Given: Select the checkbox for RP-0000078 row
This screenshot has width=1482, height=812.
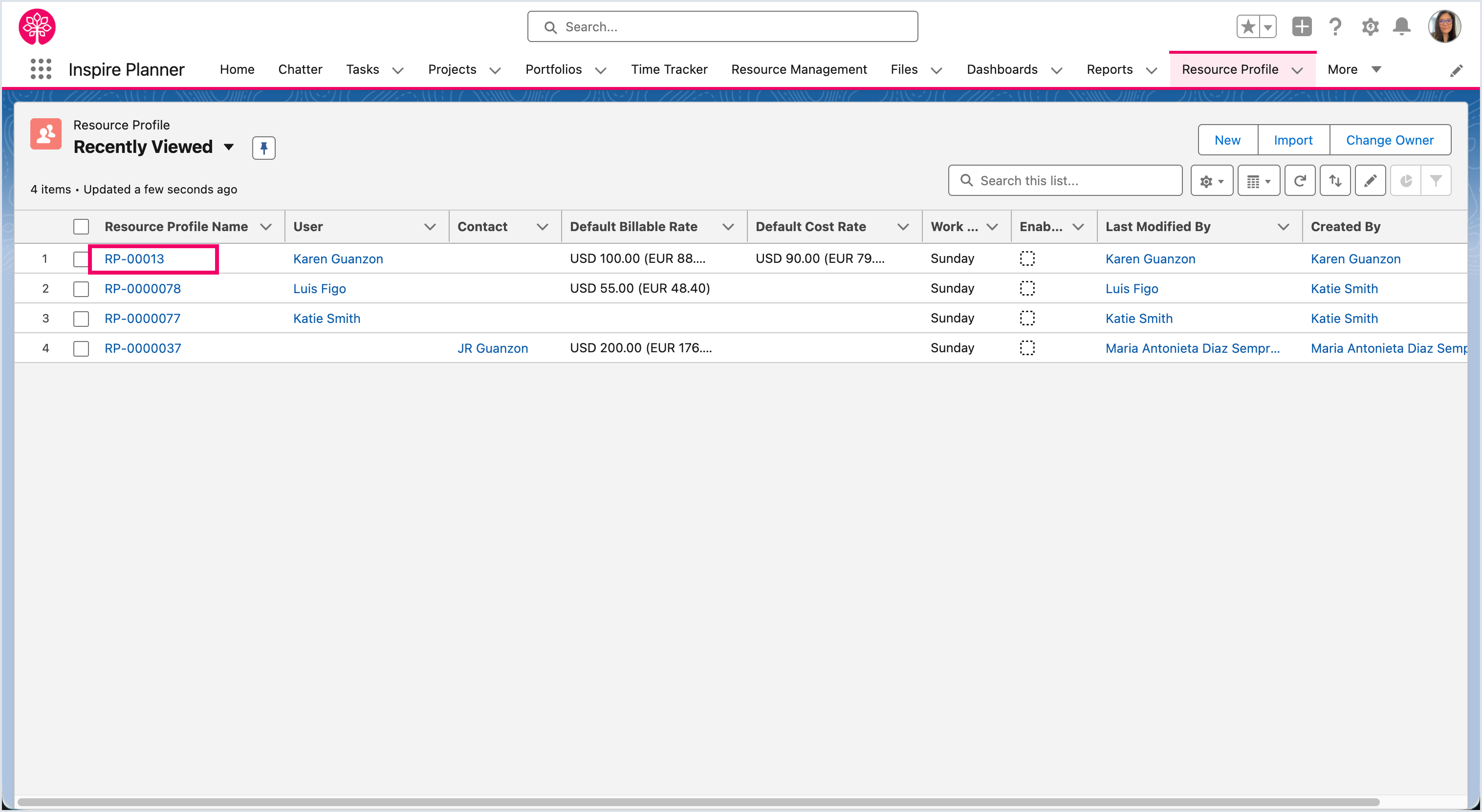Looking at the screenshot, I should pos(81,289).
